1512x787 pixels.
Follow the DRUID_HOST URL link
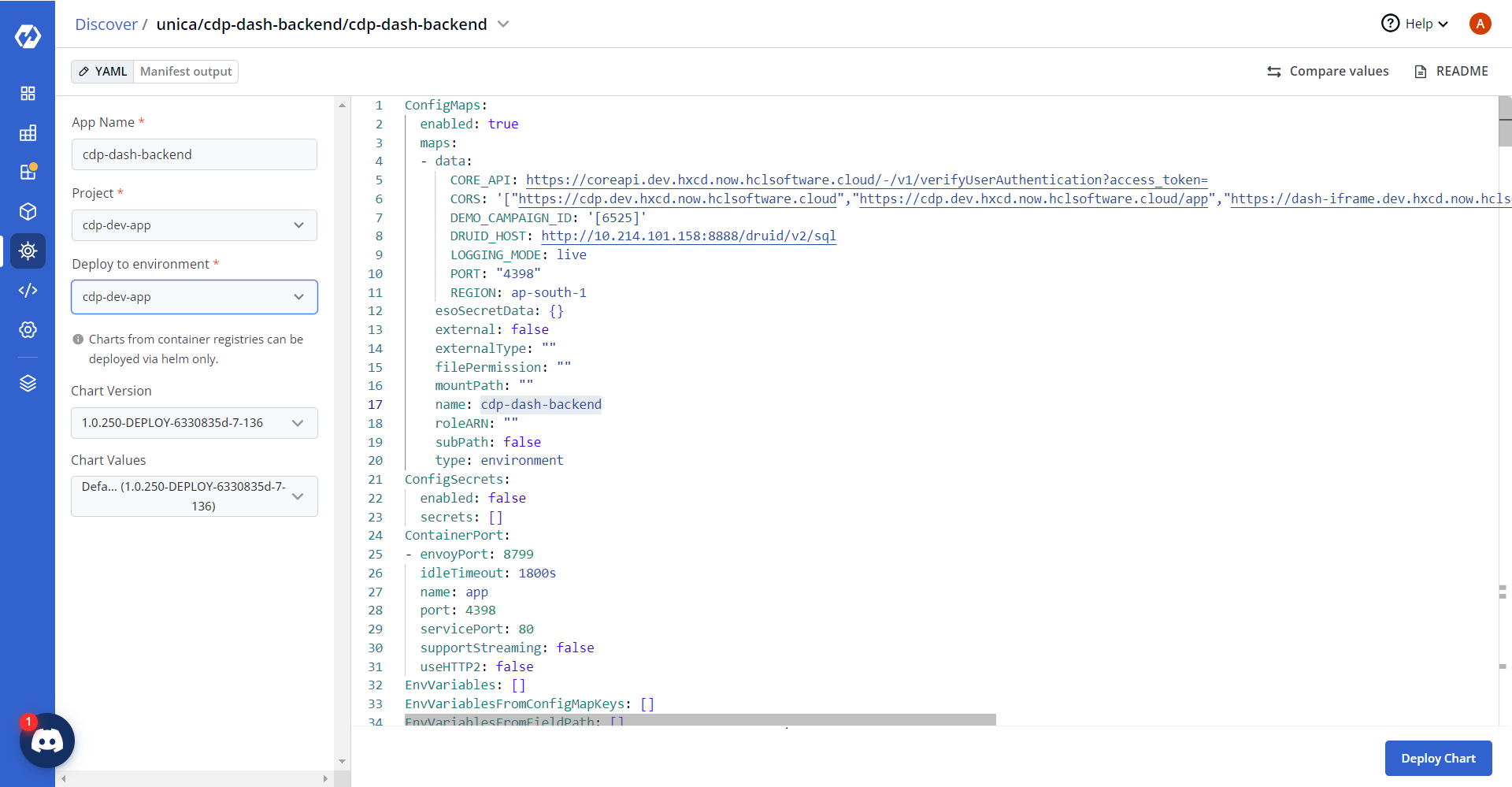(688, 236)
